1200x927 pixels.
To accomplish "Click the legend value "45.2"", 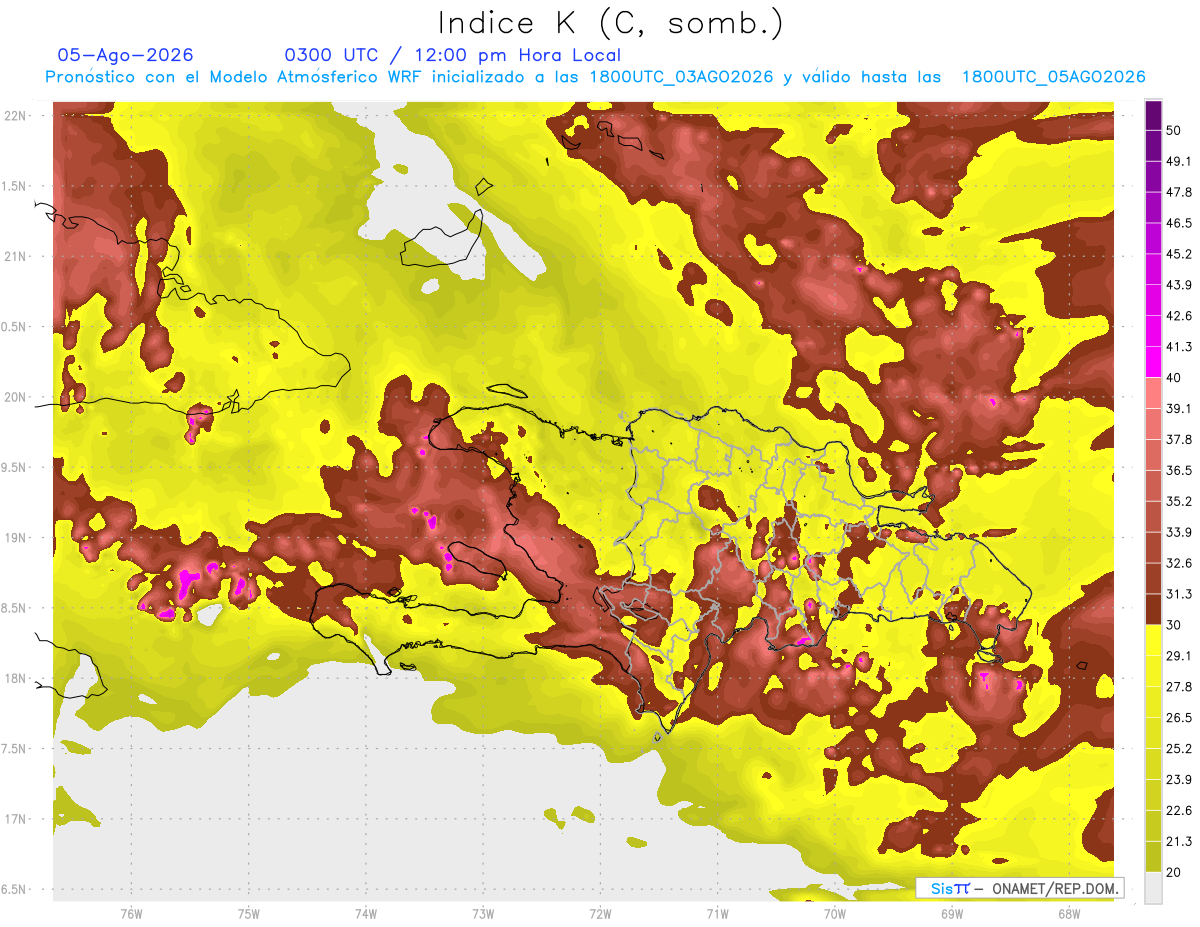I will [x=1179, y=254].
